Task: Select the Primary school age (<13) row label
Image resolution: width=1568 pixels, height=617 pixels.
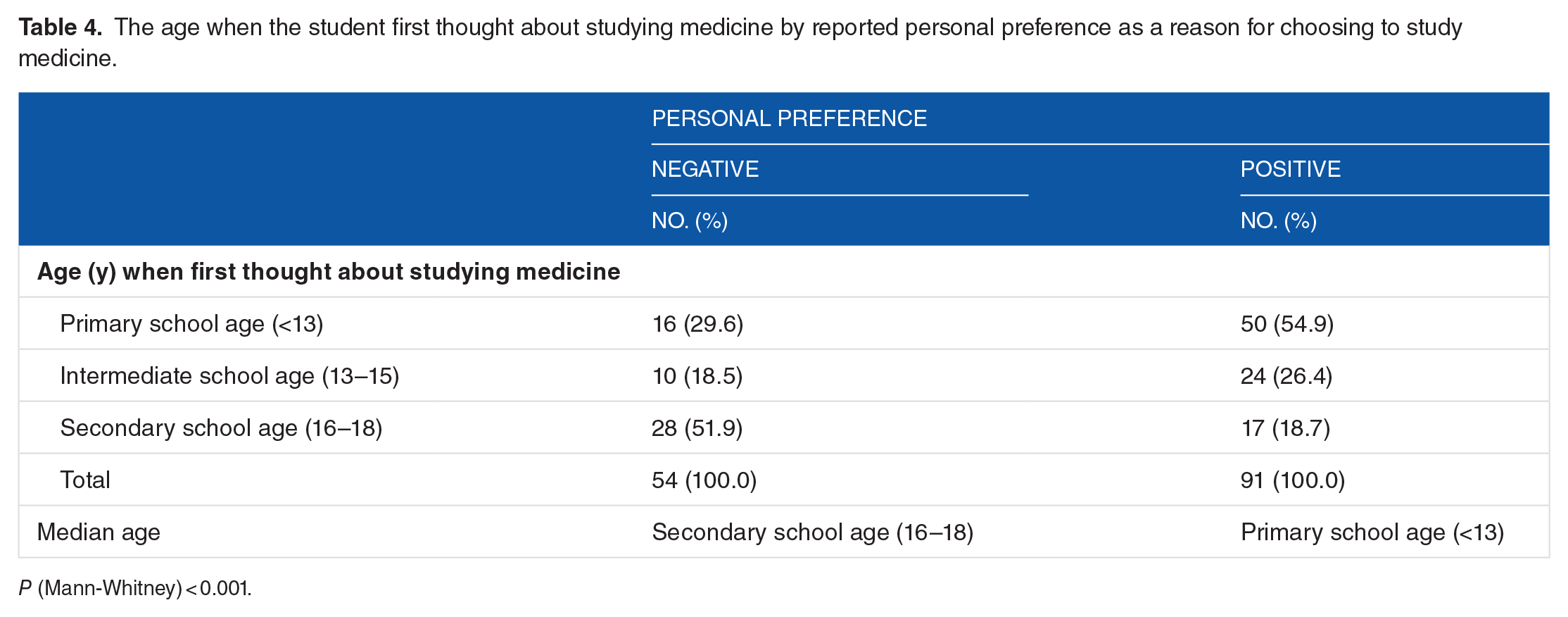Action: pyautogui.click(x=191, y=324)
